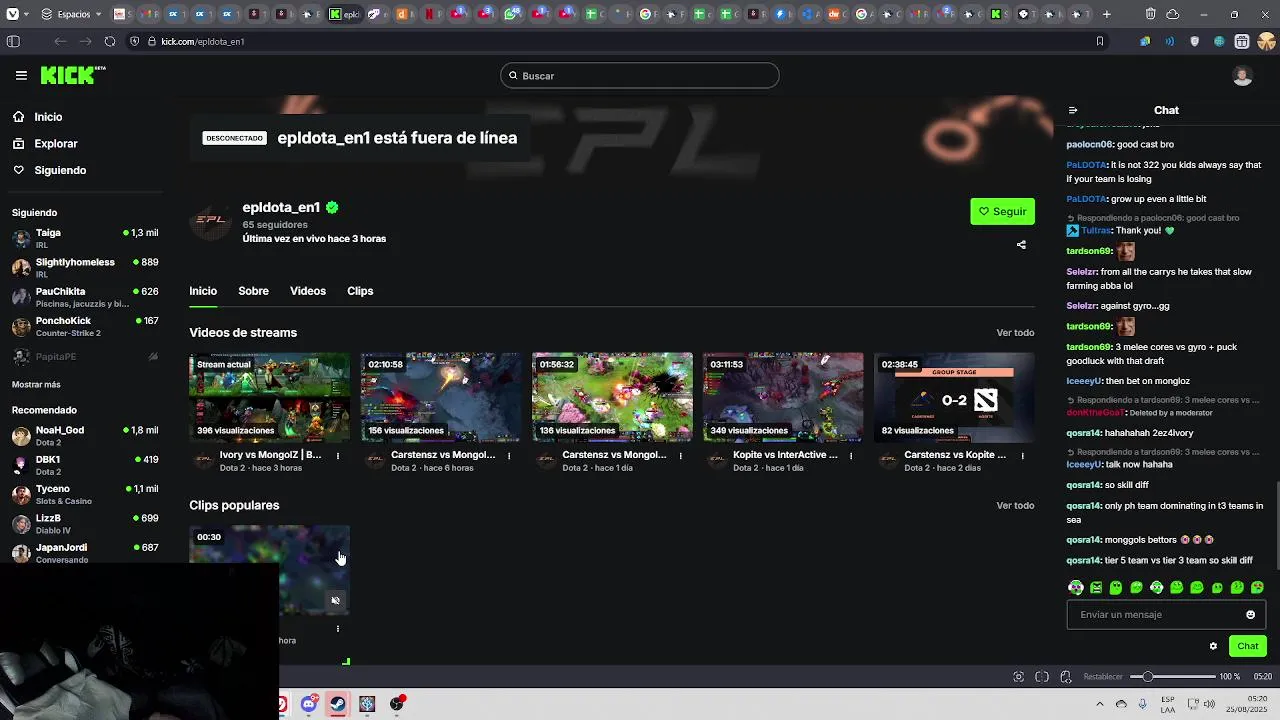
Task: Select the Inicio channel tab
Action: click(203, 291)
